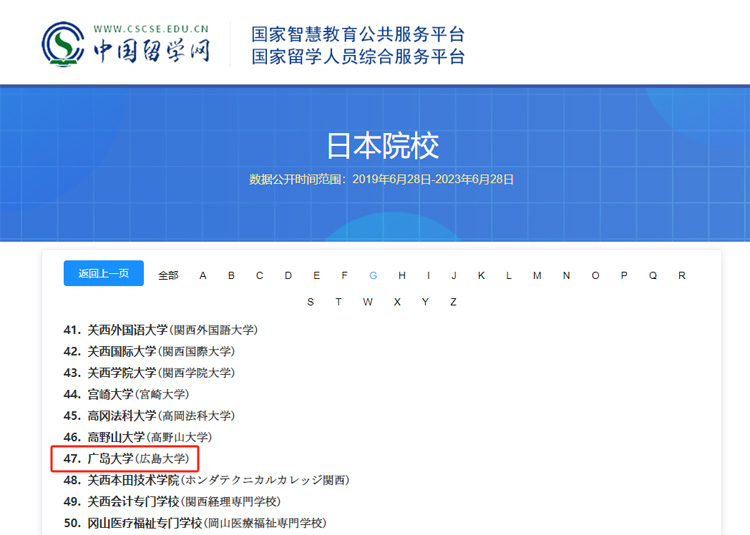Click the 中国留学网 logo
This screenshot has width=750, height=535.
pyautogui.click(x=126, y=44)
